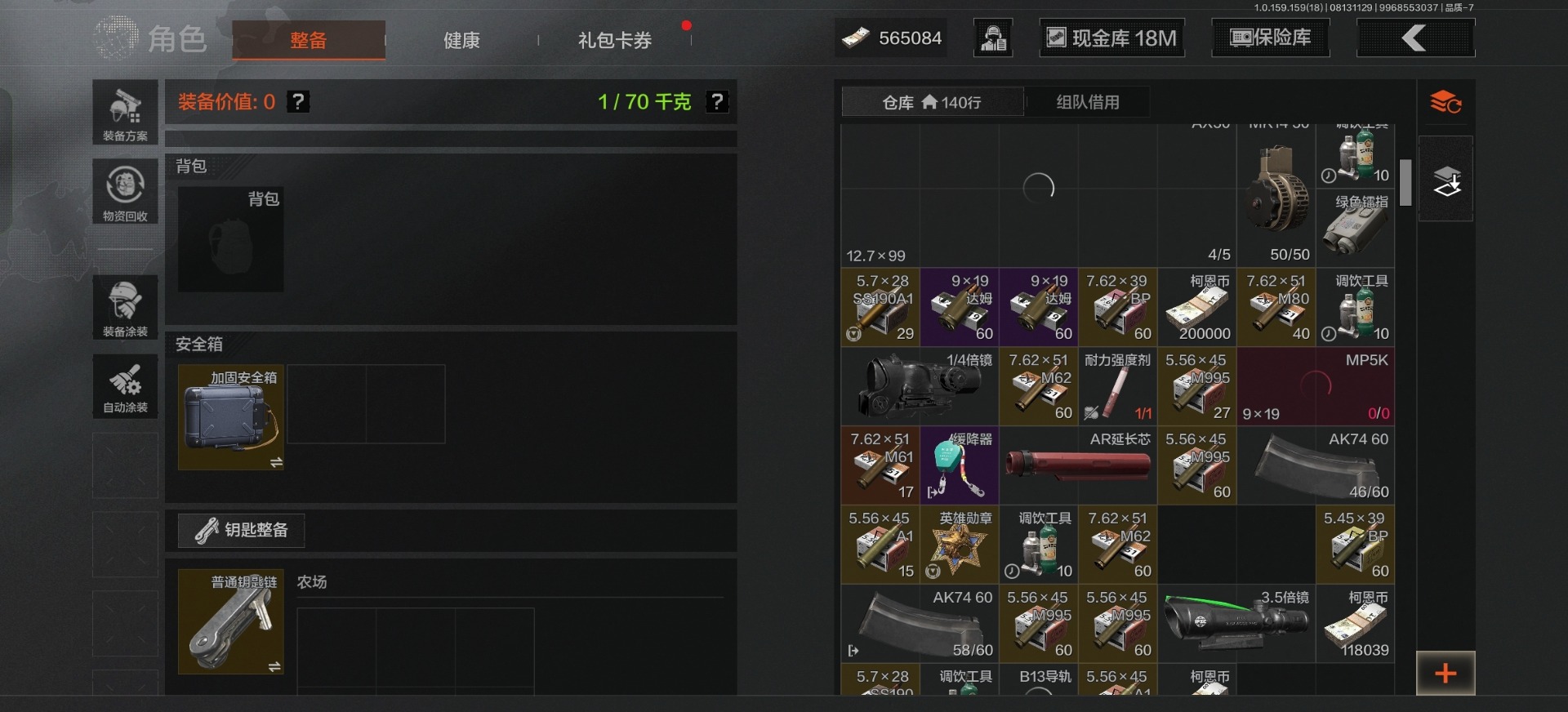Switch to the 健康 tab
The image size is (1568, 712).
[x=461, y=40]
